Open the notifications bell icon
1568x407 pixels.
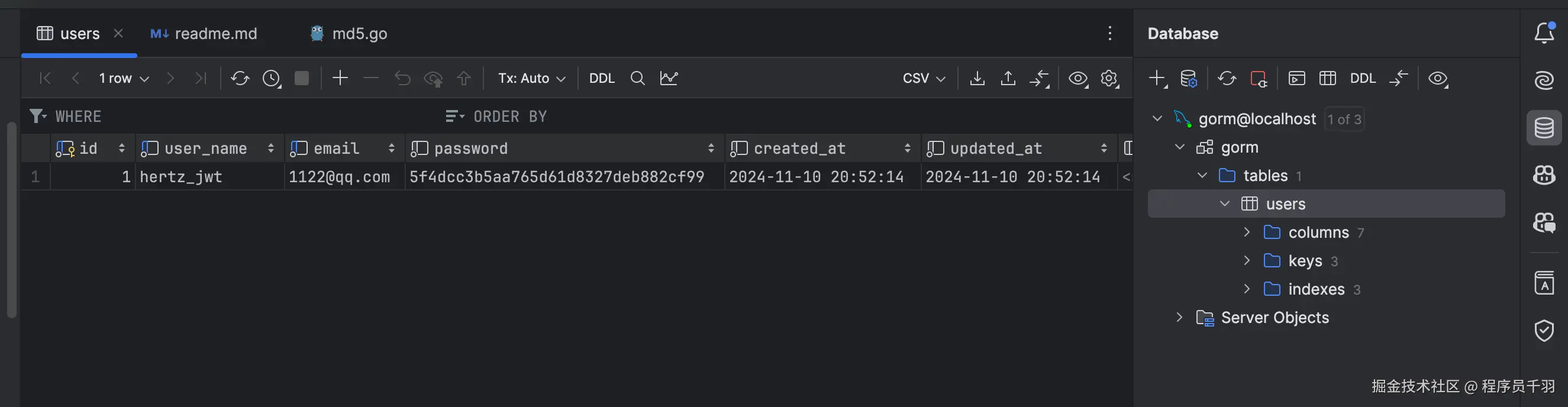(x=1544, y=34)
